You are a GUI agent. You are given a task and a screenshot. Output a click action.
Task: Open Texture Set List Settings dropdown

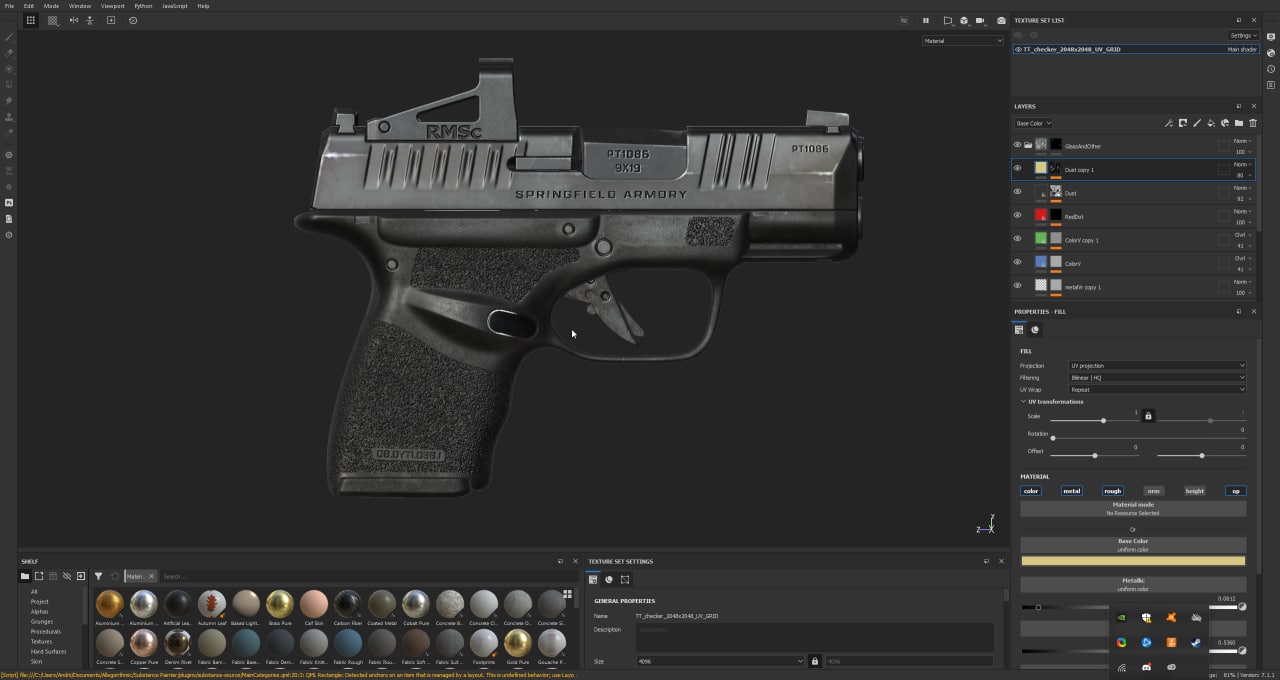click(1243, 35)
